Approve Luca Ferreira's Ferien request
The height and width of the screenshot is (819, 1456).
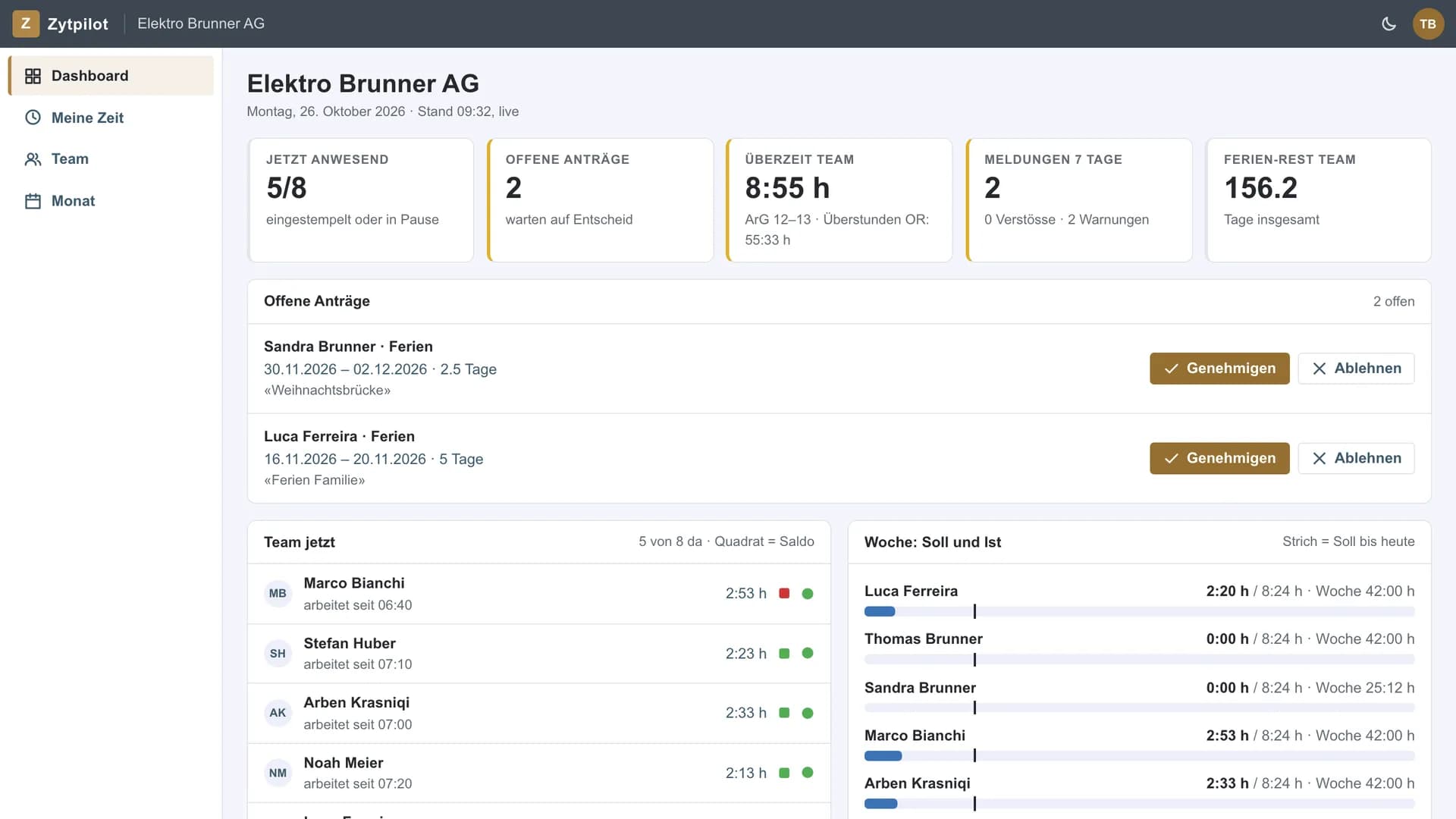point(1219,458)
